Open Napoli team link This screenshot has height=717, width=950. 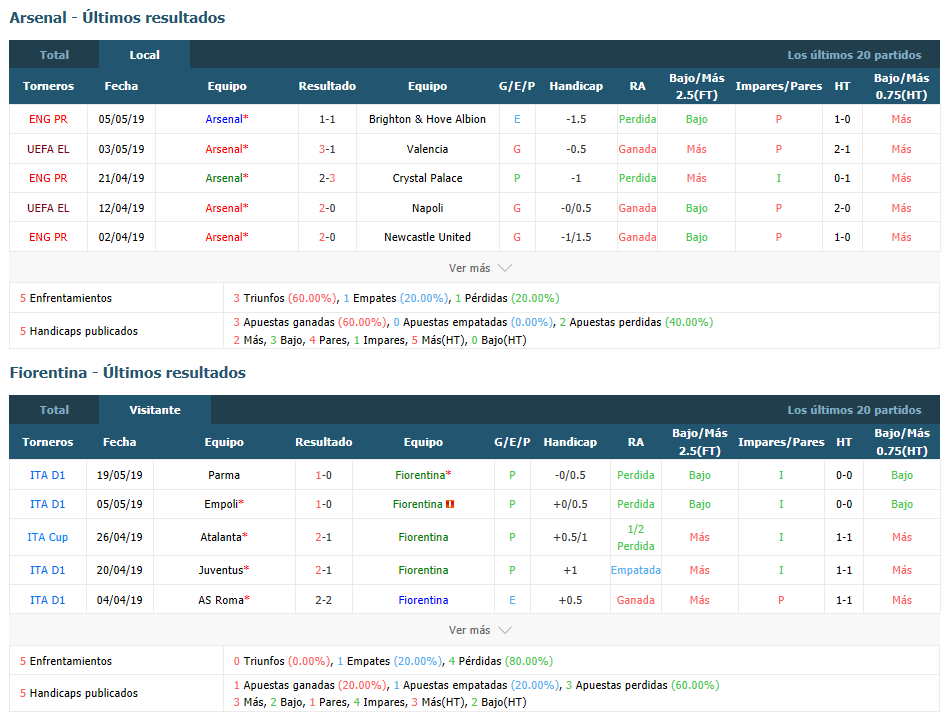tap(427, 208)
